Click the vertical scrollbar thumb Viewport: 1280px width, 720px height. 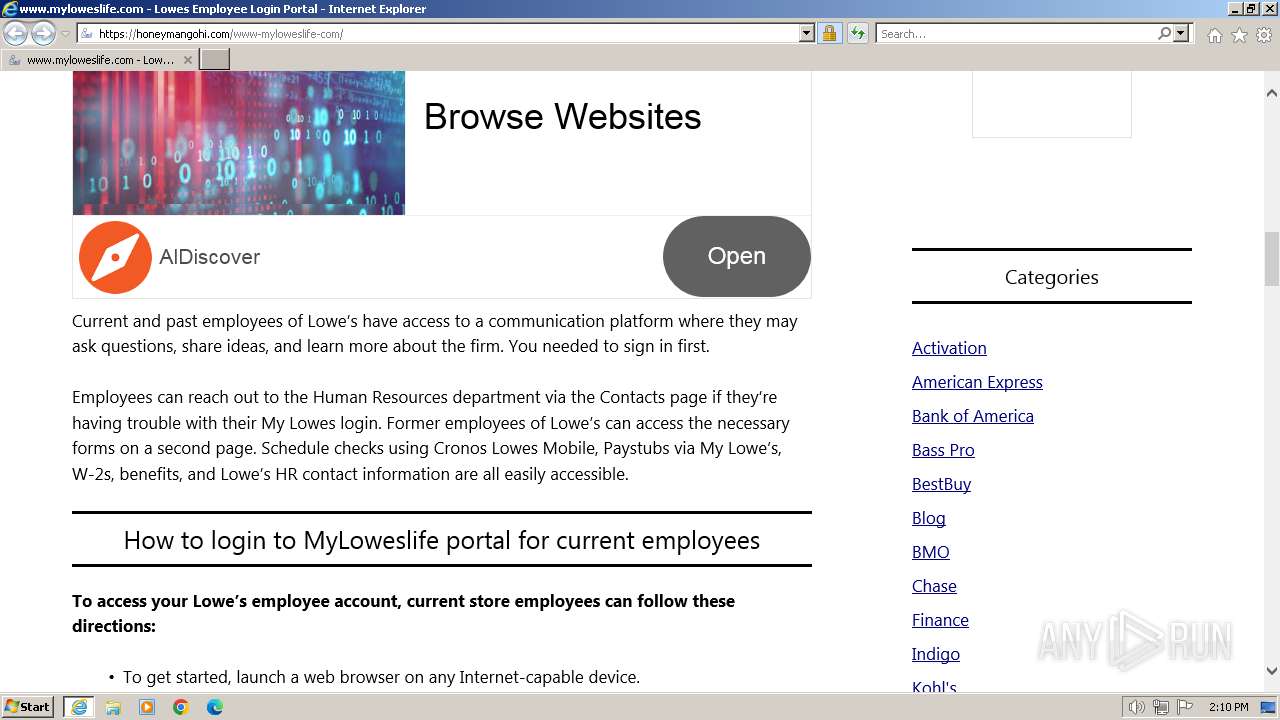pos(1272,259)
